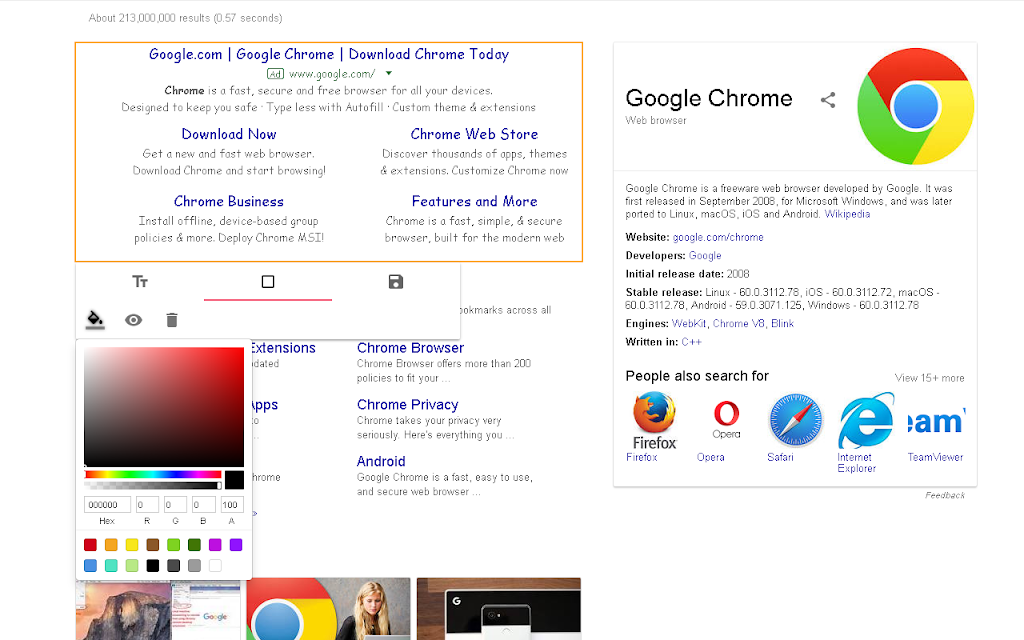Click the TeamViewer logo icon

(936, 421)
